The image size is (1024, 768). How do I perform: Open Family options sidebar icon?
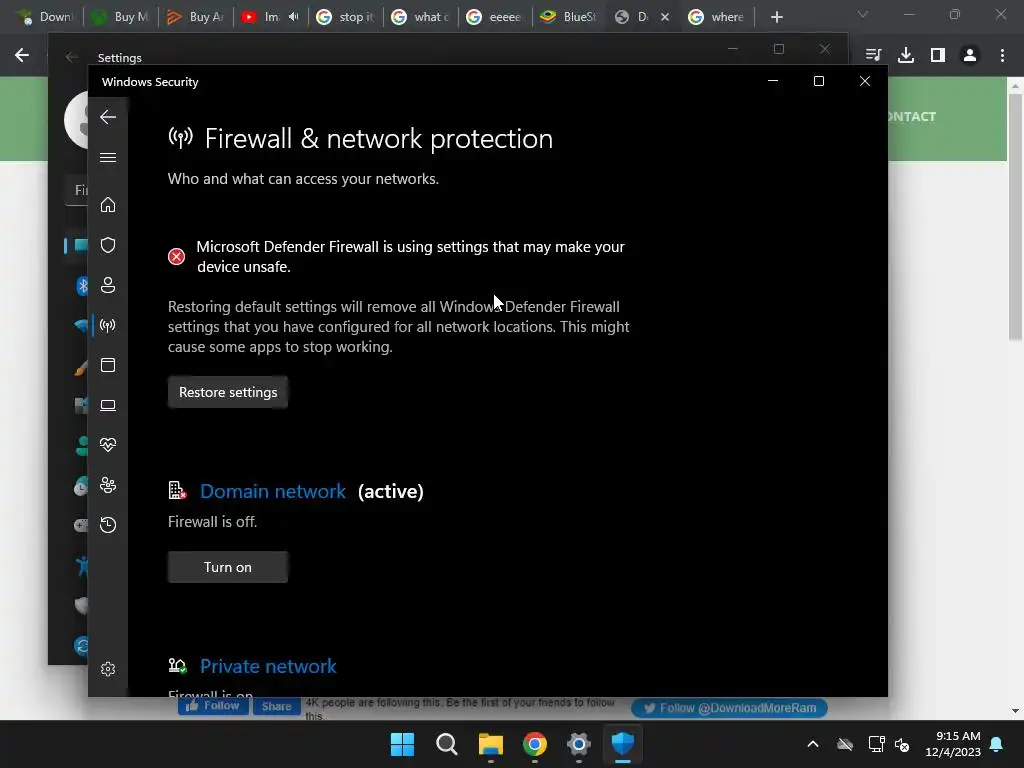click(108, 485)
